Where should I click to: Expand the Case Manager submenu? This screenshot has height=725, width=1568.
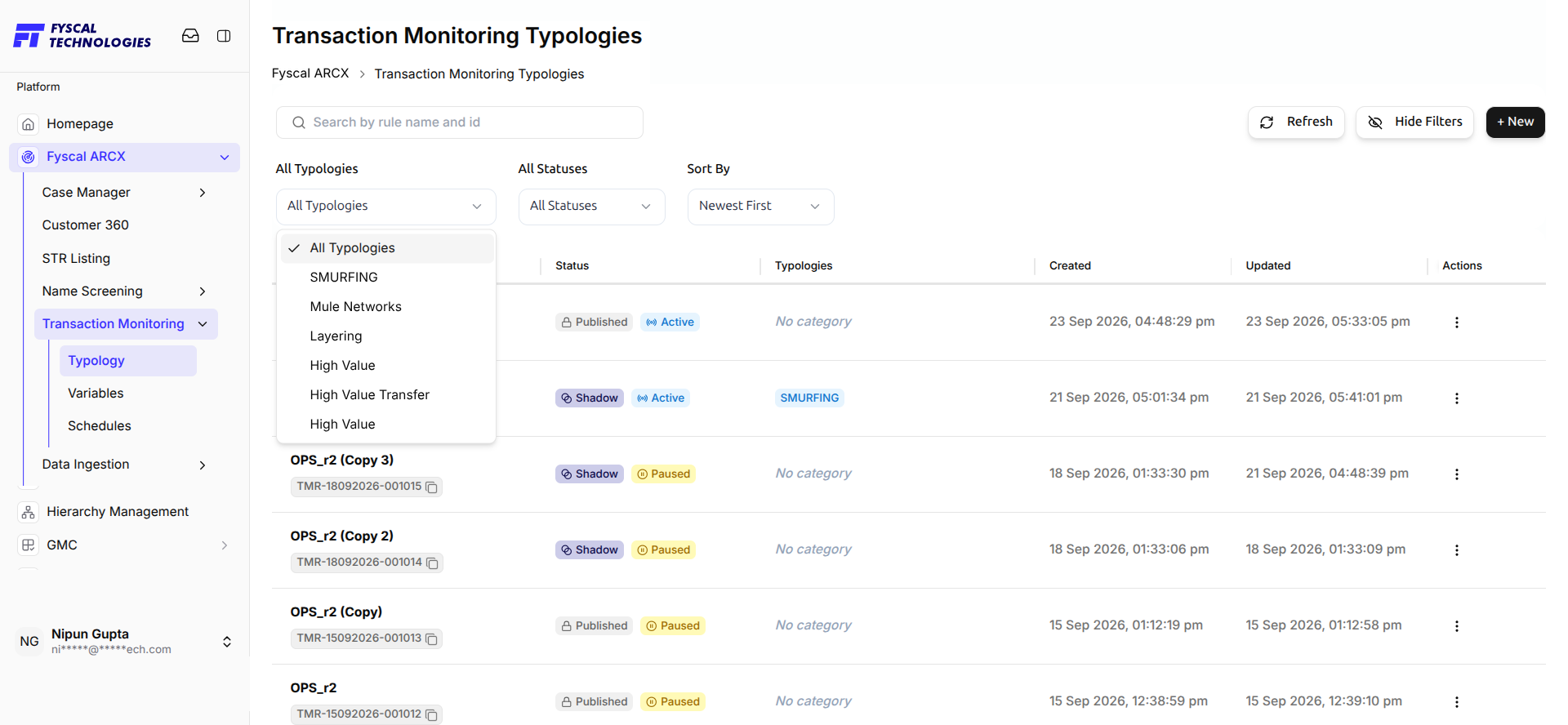point(203,193)
